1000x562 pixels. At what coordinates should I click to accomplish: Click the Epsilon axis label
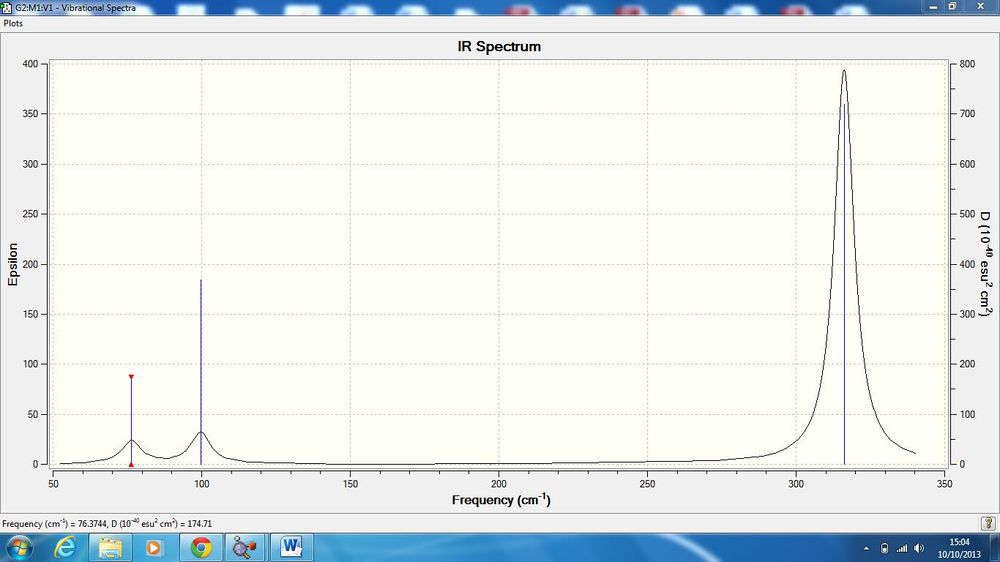pos(13,264)
